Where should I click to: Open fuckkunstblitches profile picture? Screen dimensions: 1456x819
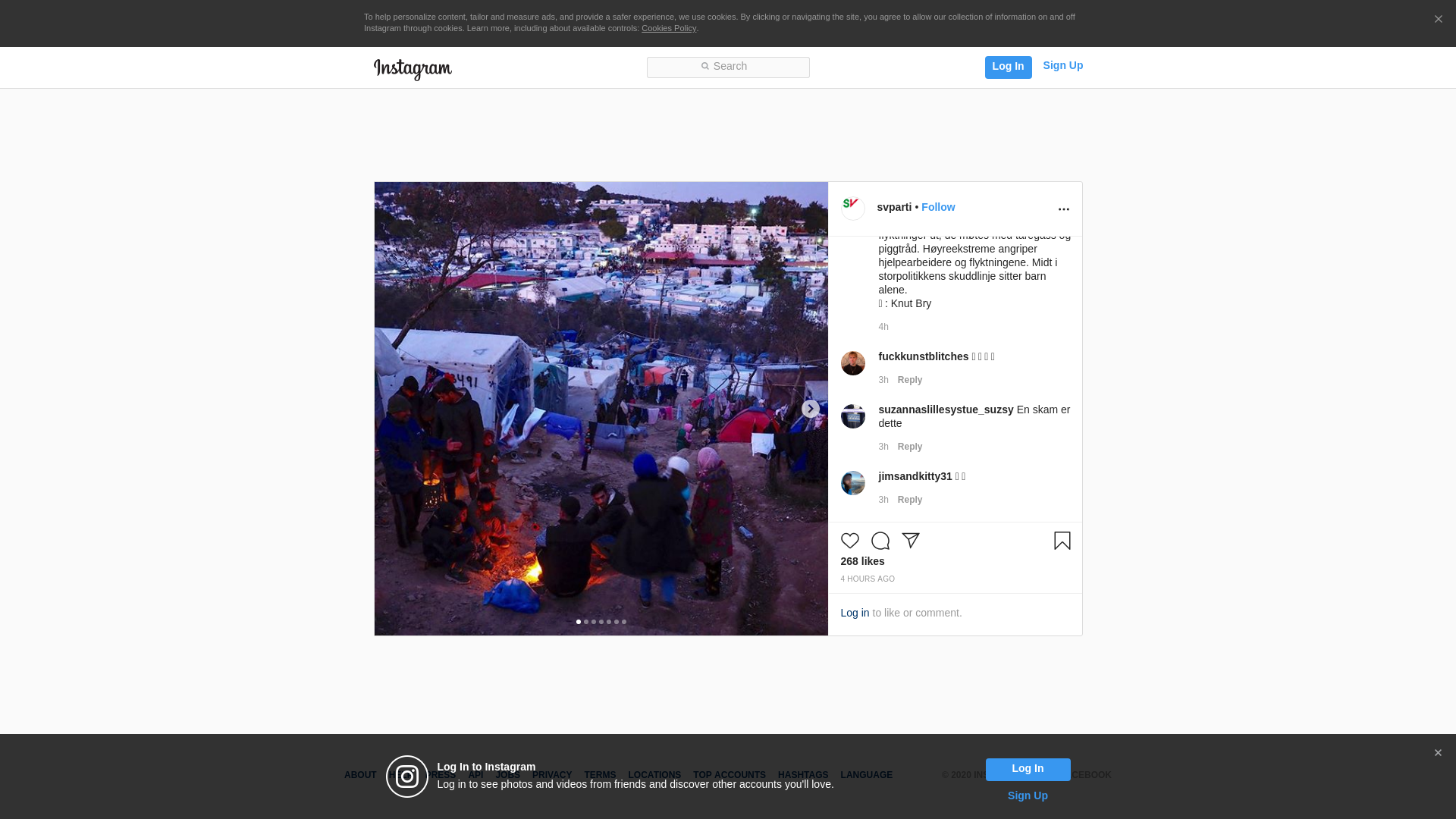[x=853, y=363]
